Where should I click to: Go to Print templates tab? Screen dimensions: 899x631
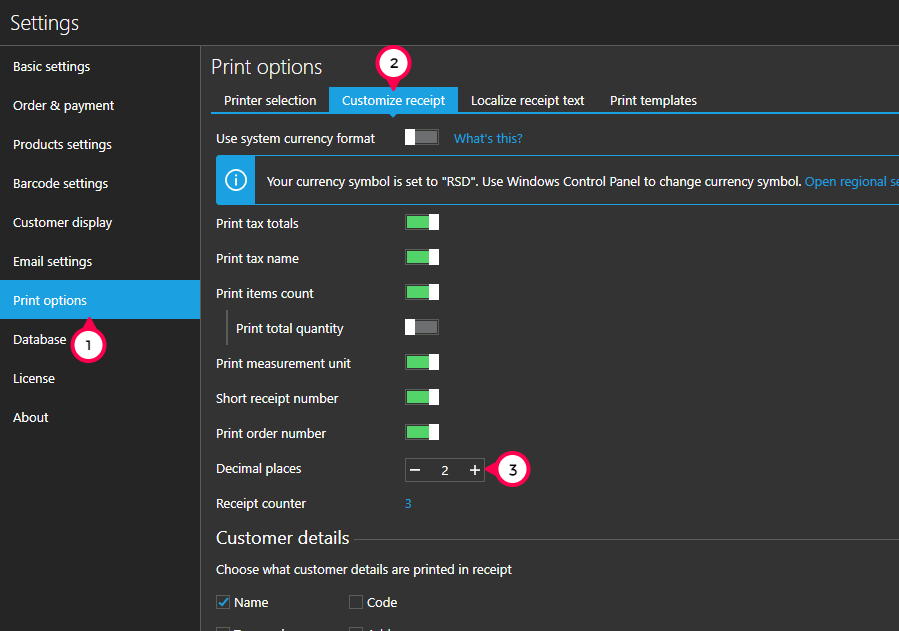pyautogui.click(x=653, y=100)
